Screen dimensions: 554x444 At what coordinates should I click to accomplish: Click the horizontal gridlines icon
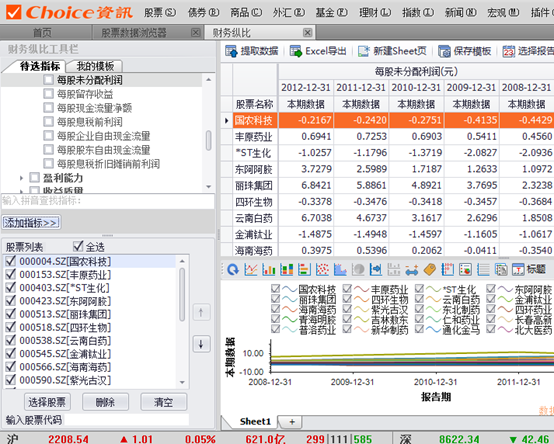click(483, 270)
